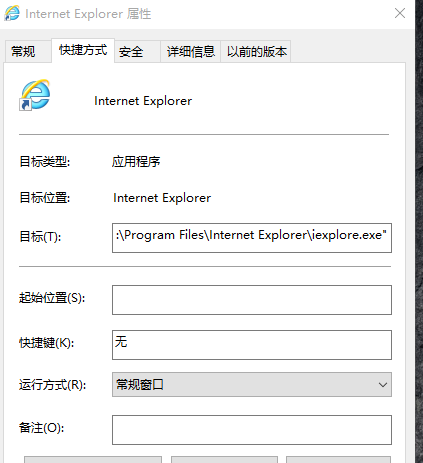Switch to the 常规 tab
Image resolution: width=423 pixels, height=463 pixels.
click(28, 52)
